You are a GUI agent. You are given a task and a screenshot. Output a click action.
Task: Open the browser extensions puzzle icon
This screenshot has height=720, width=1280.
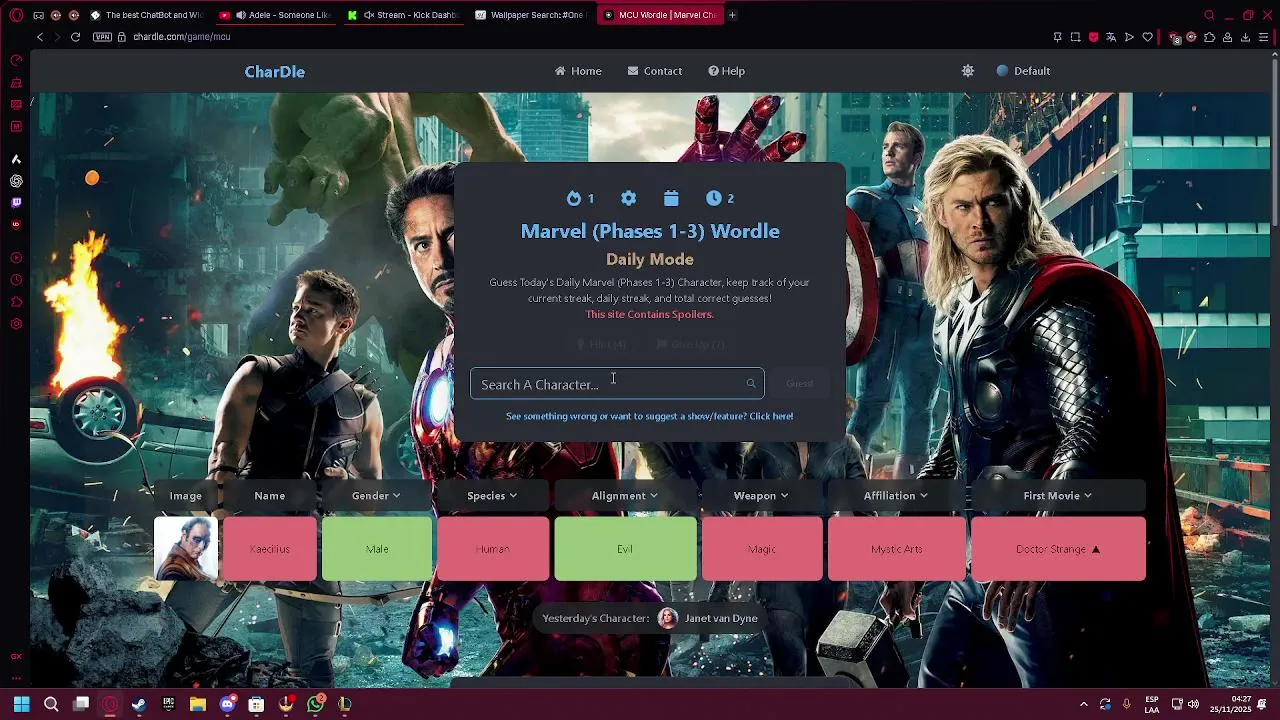click(1209, 37)
